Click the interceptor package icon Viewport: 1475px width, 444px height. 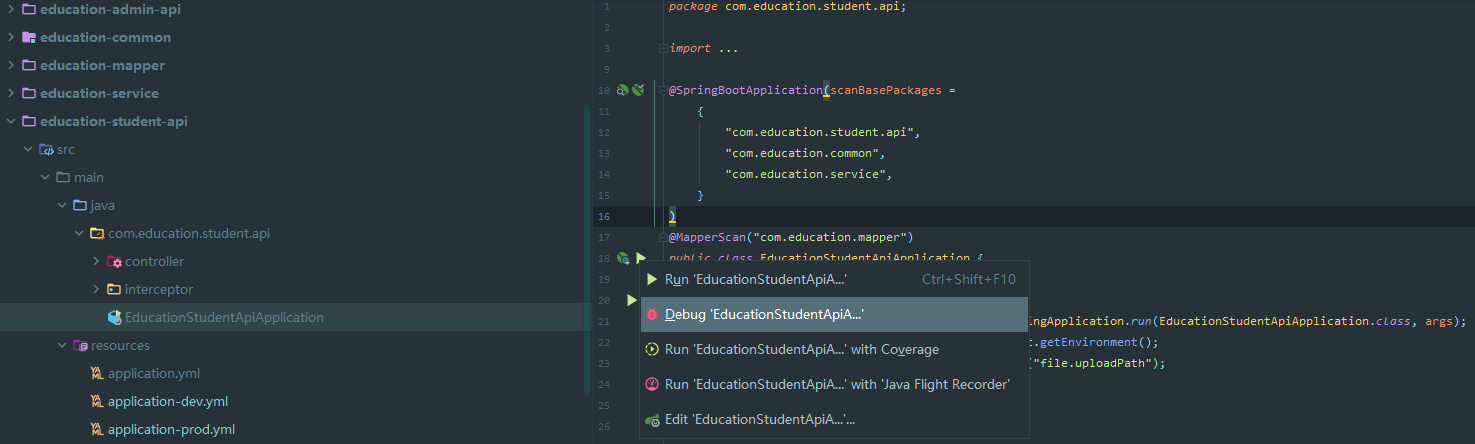tap(113, 289)
